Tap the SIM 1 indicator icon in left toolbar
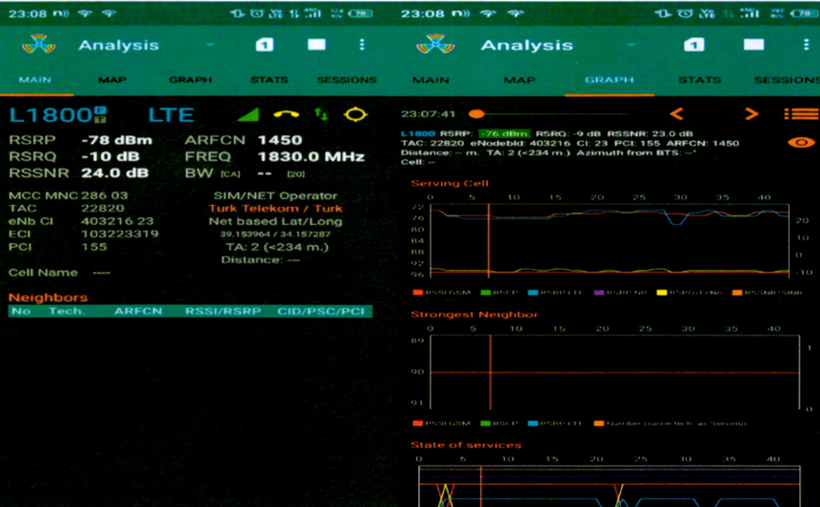 pyautogui.click(x=264, y=45)
